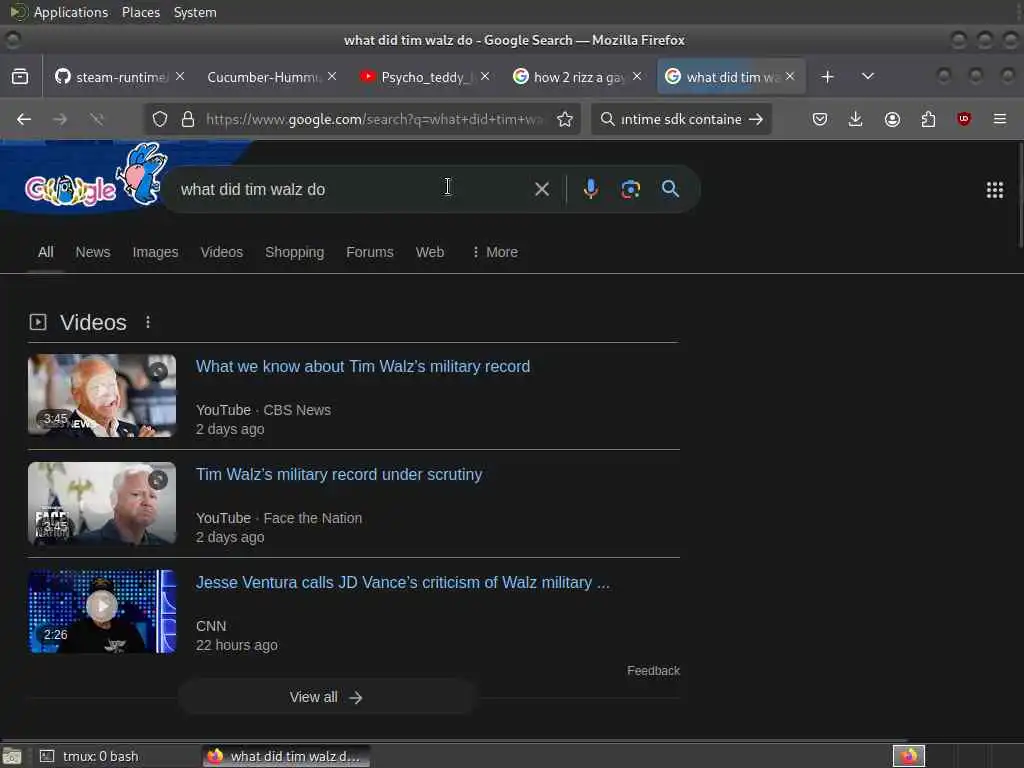
Task: Select the Videos search filter
Action: [221, 252]
